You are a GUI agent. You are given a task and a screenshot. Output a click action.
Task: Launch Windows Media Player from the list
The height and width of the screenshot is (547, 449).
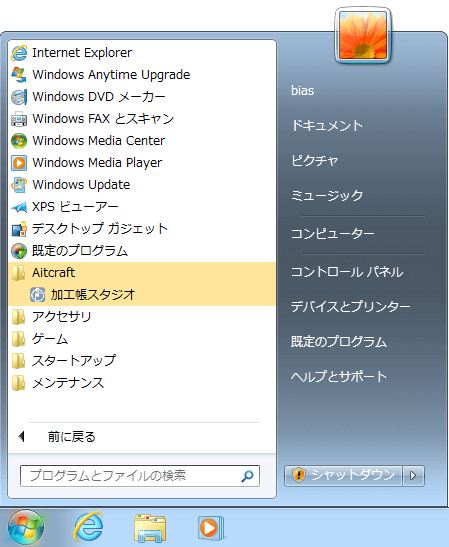tap(142, 163)
